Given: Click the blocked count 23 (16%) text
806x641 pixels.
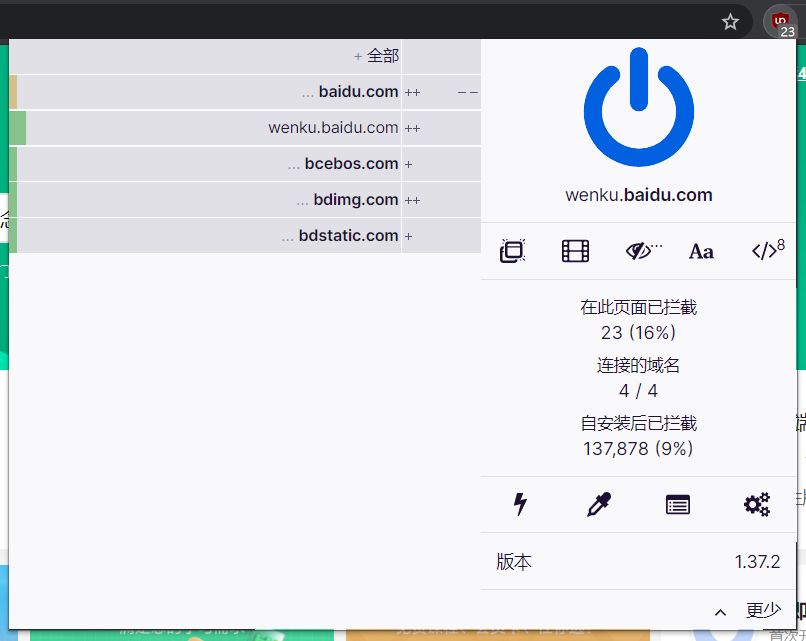Looking at the screenshot, I should coord(638,332).
